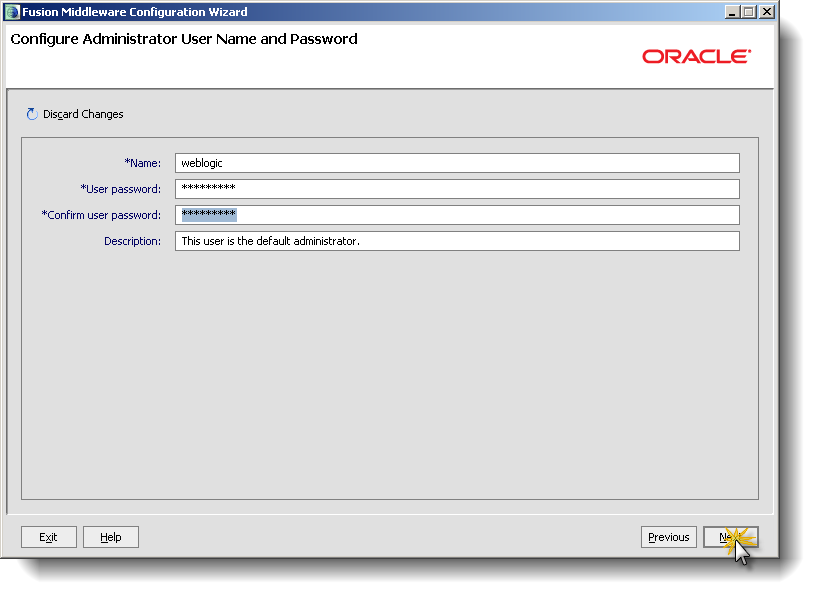Click the red Oracle branding mark
The height and width of the screenshot is (599, 820).
pyautogui.click(x=697, y=57)
